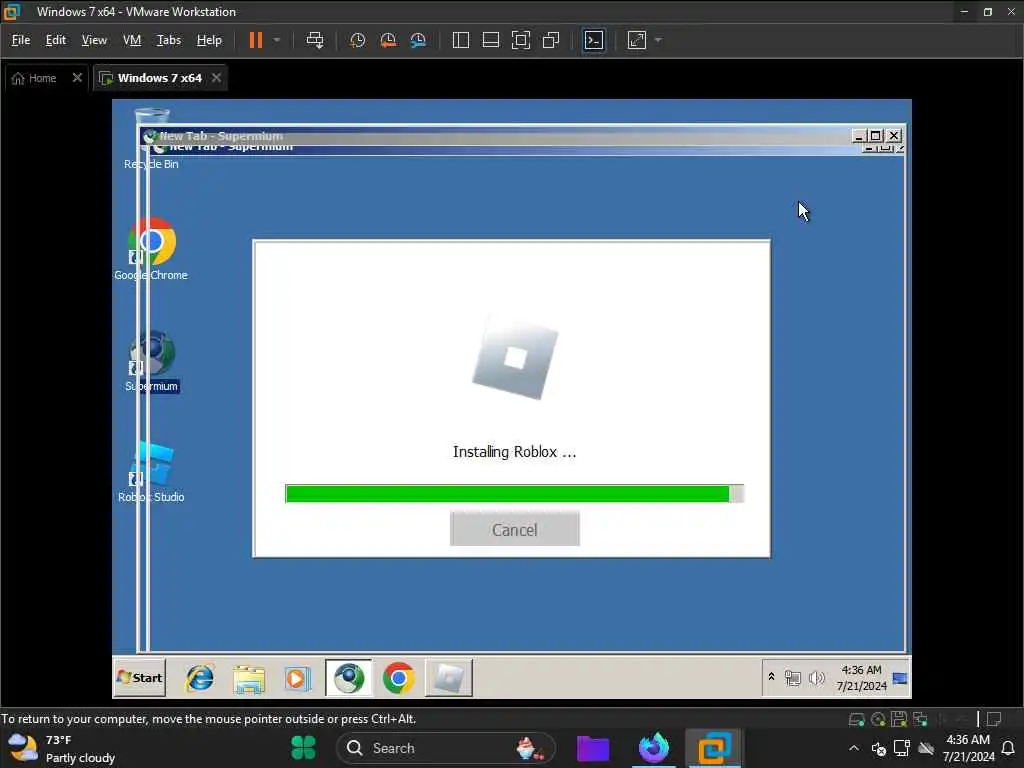Show hidden icons in guest tray
The image size is (1024, 768).
(x=771, y=677)
